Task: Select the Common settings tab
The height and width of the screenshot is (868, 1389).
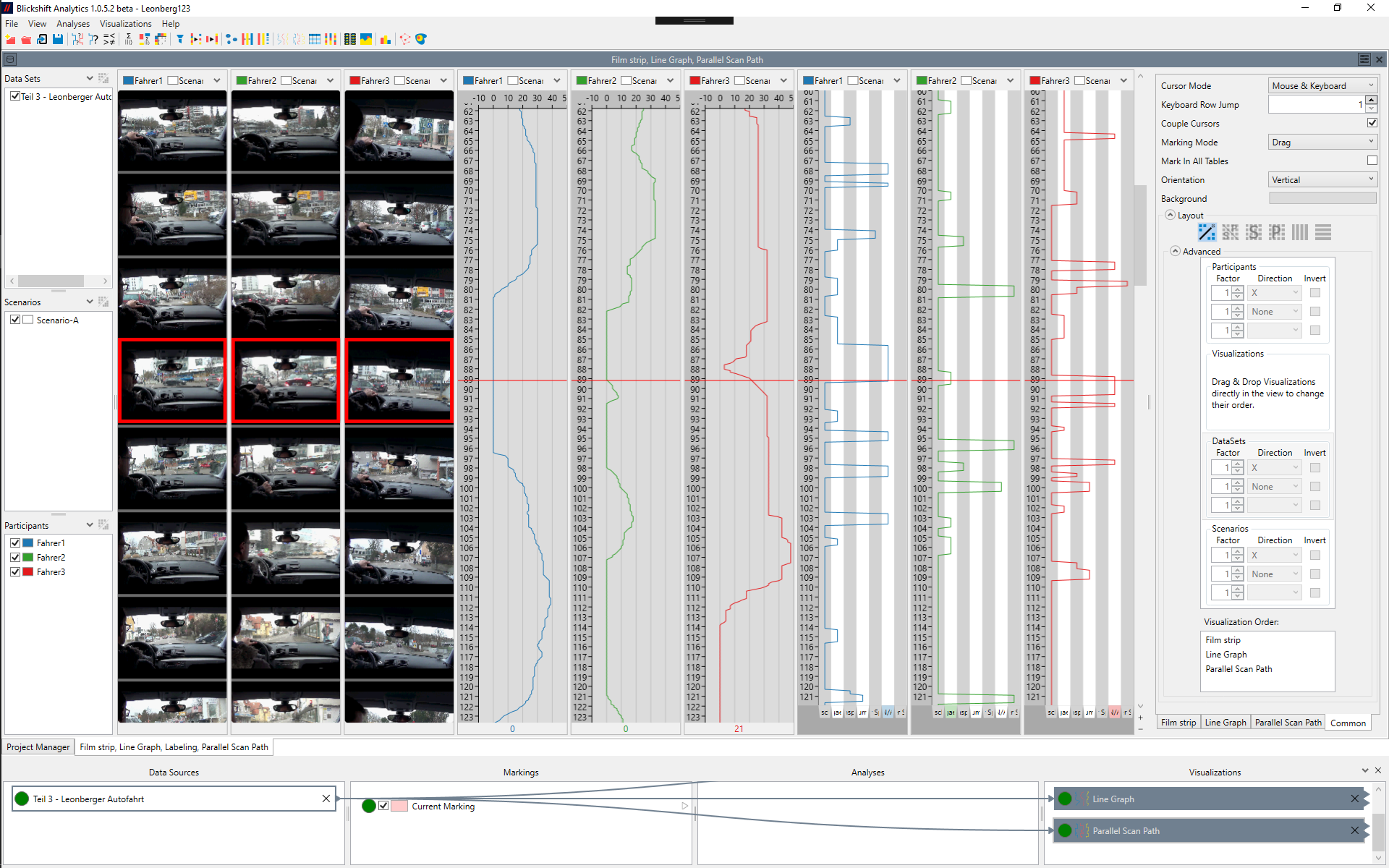Action: tap(1348, 723)
